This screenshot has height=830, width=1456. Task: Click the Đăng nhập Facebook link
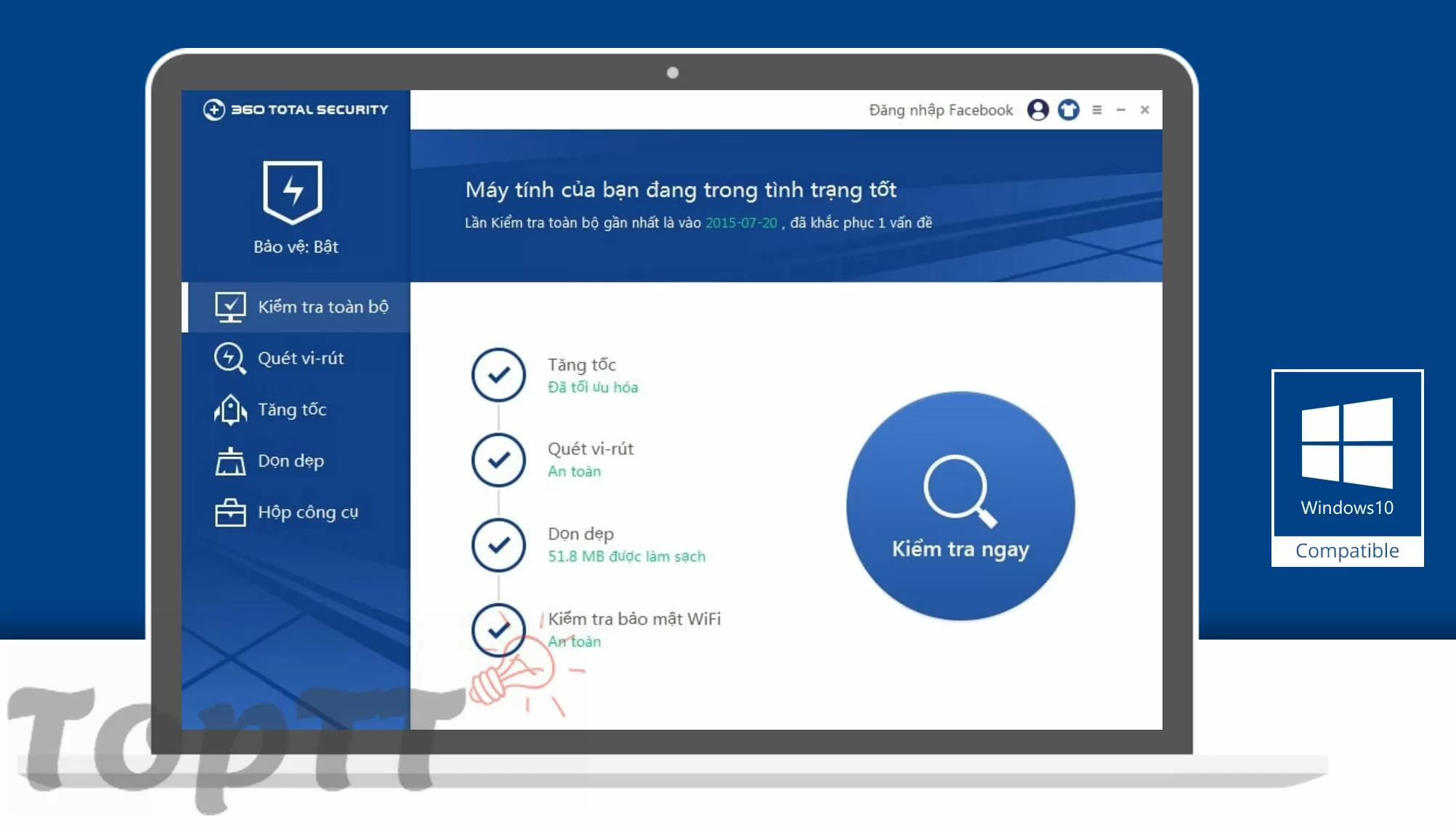click(940, 110)
